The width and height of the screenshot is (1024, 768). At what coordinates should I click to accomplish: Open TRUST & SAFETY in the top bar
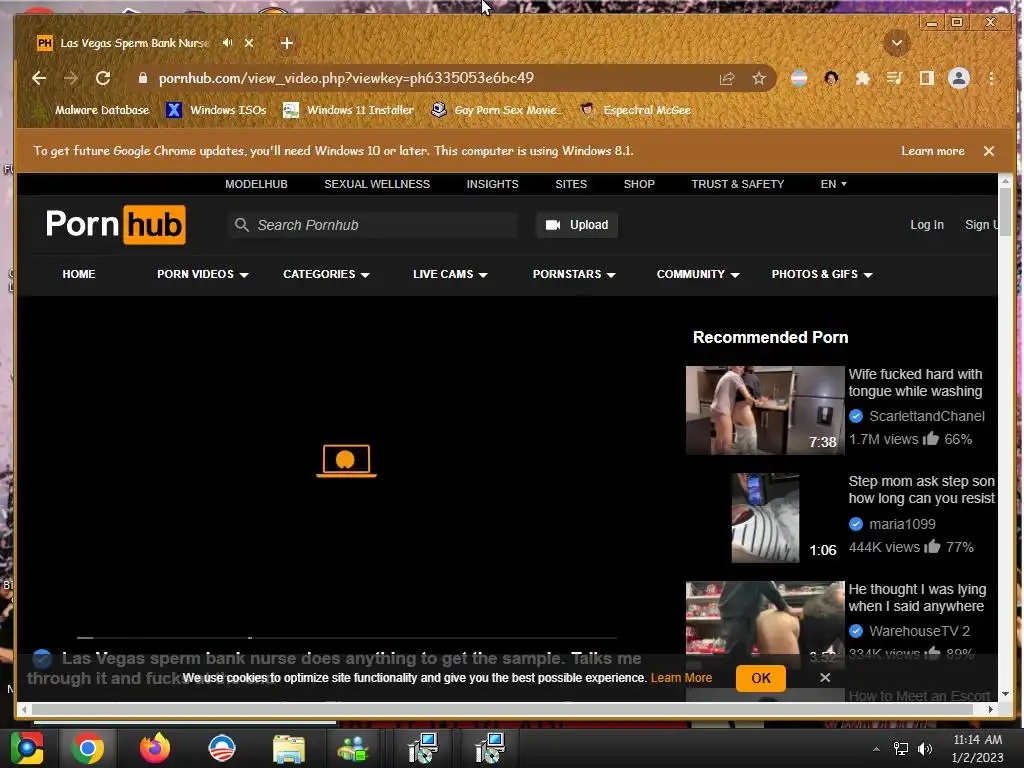click(x=737, y=184)
